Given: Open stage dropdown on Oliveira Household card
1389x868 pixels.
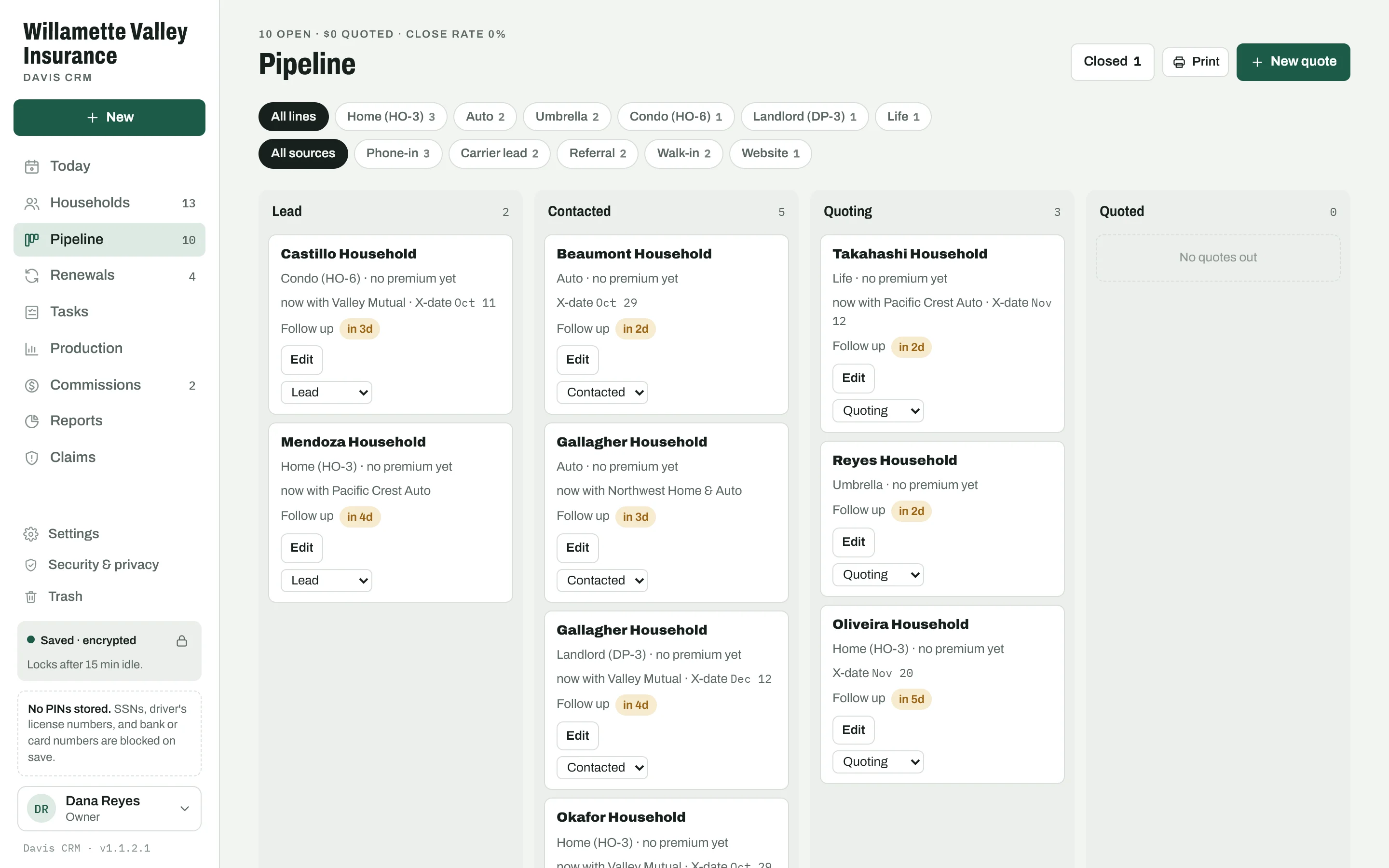Looking at the screenshot, I should (x=878, y=762).
